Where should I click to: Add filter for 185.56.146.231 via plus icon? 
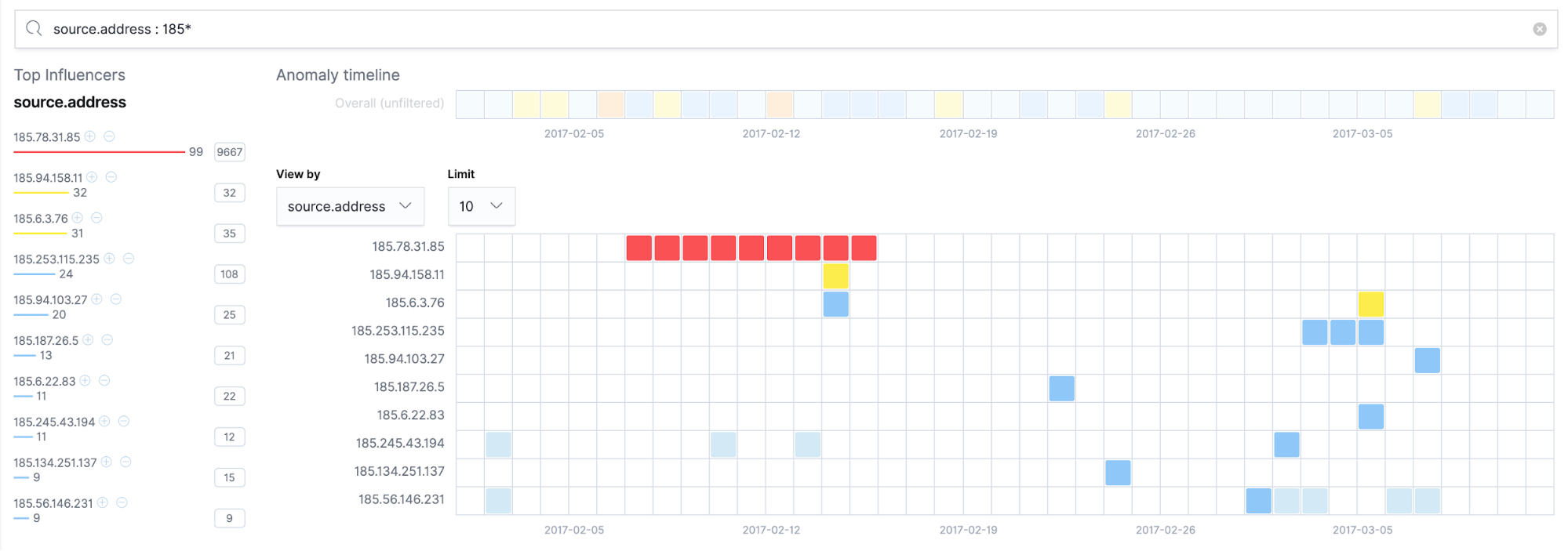click(x=102, y=503)
